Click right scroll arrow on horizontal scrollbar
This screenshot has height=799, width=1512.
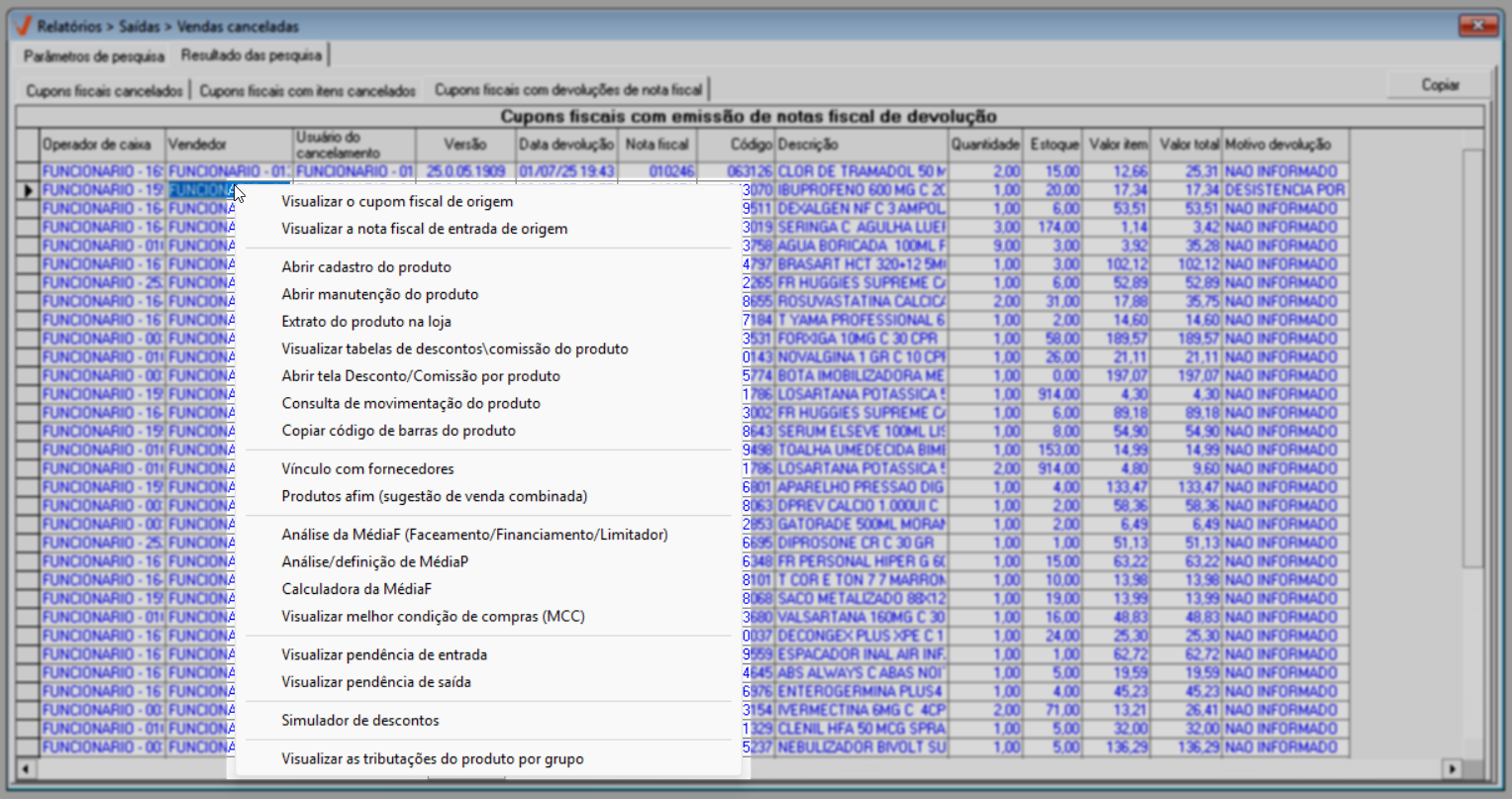(1452, 768)
